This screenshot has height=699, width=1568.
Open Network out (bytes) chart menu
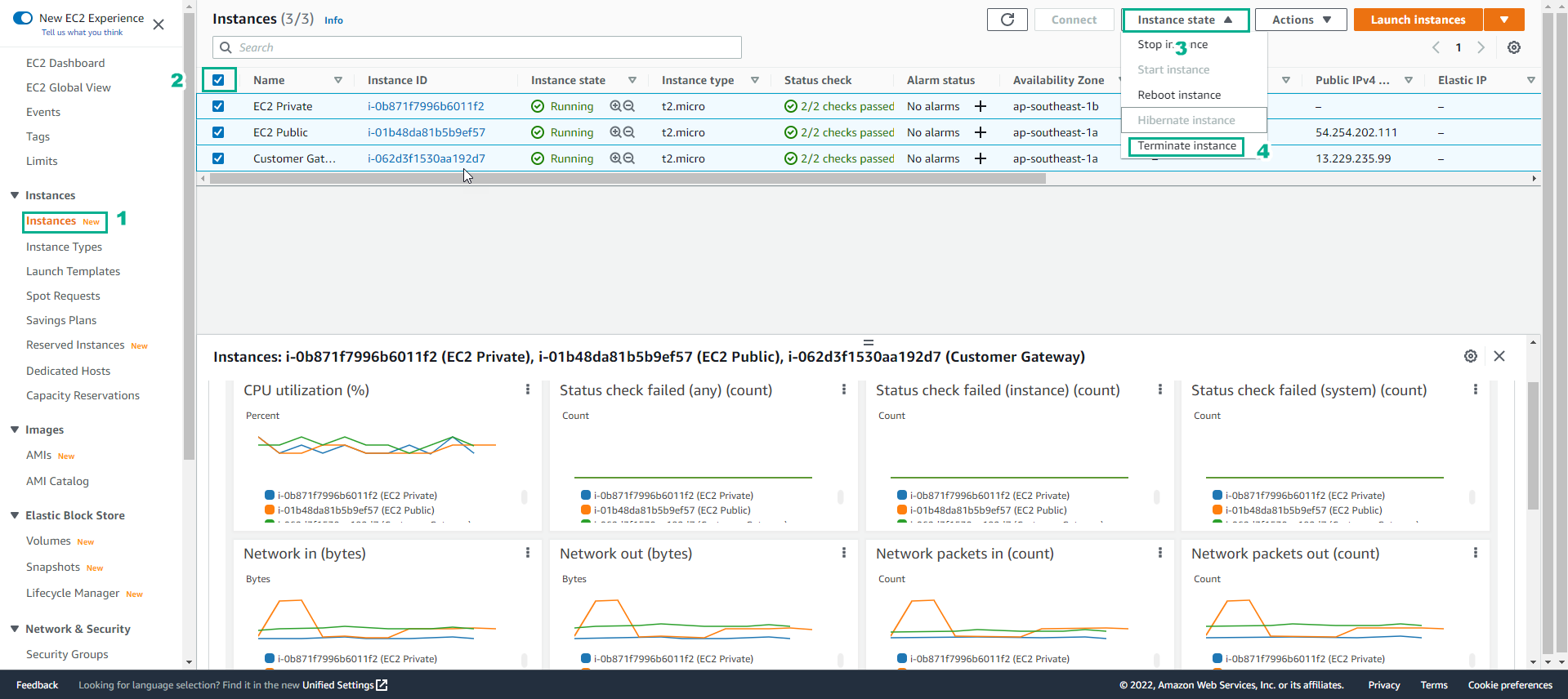tap(844, 554)
